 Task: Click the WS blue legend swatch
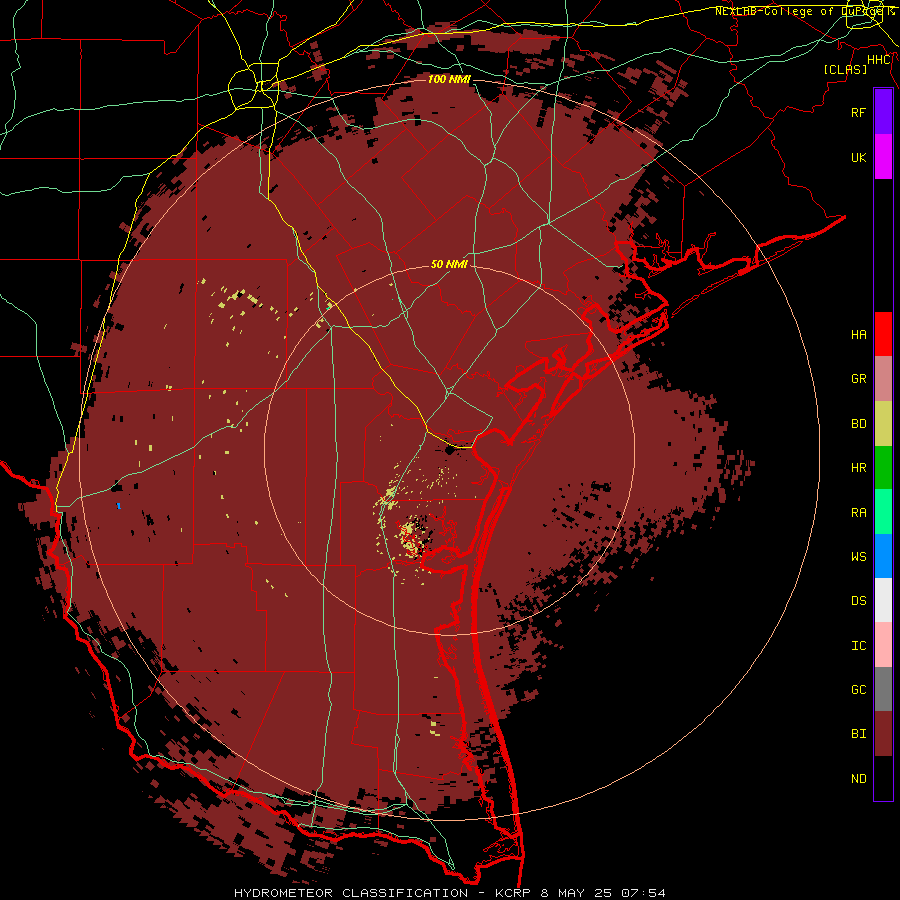tap(883, 556)
